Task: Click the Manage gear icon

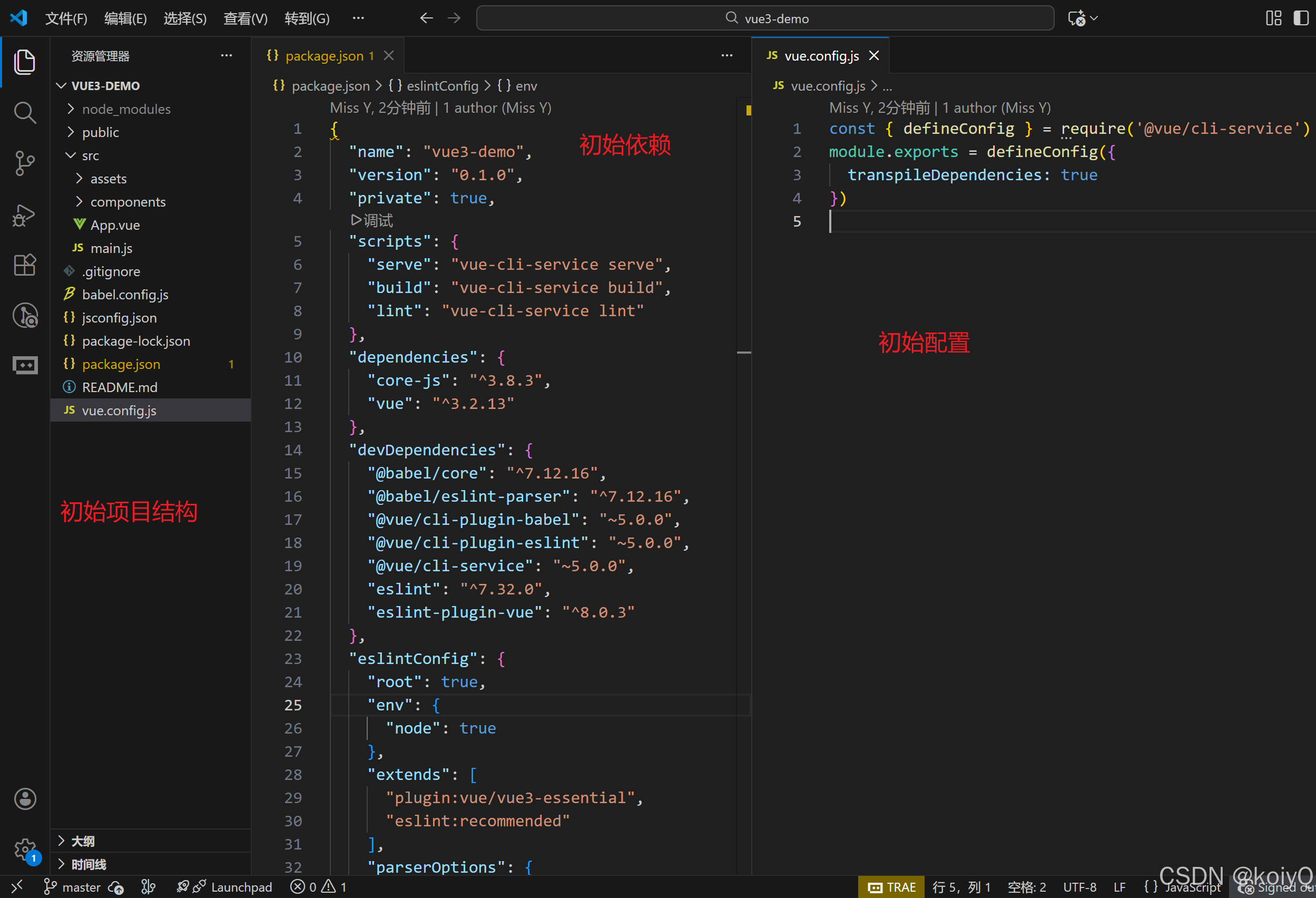Action: point(24,848)
